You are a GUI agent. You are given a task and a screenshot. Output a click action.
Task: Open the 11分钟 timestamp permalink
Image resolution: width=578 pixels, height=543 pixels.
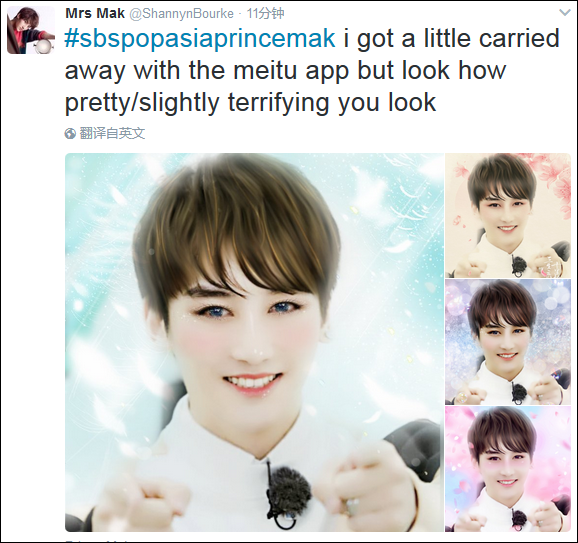pyautogui.click(x=265, y=14)
